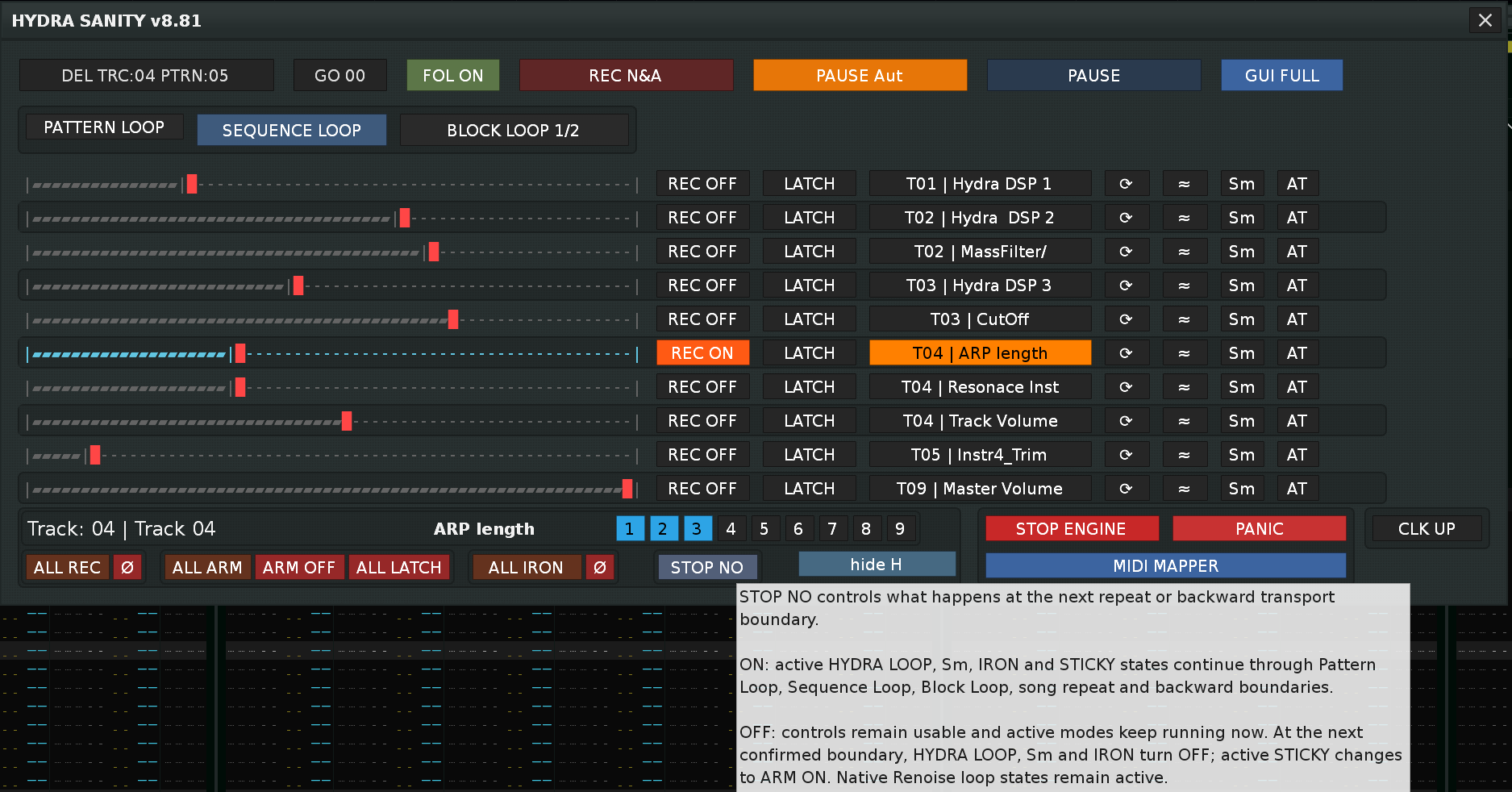Click the ≈ icon on T09 Master Volume row
This screenshot has width=1512, height=792.
point(1185,489)
